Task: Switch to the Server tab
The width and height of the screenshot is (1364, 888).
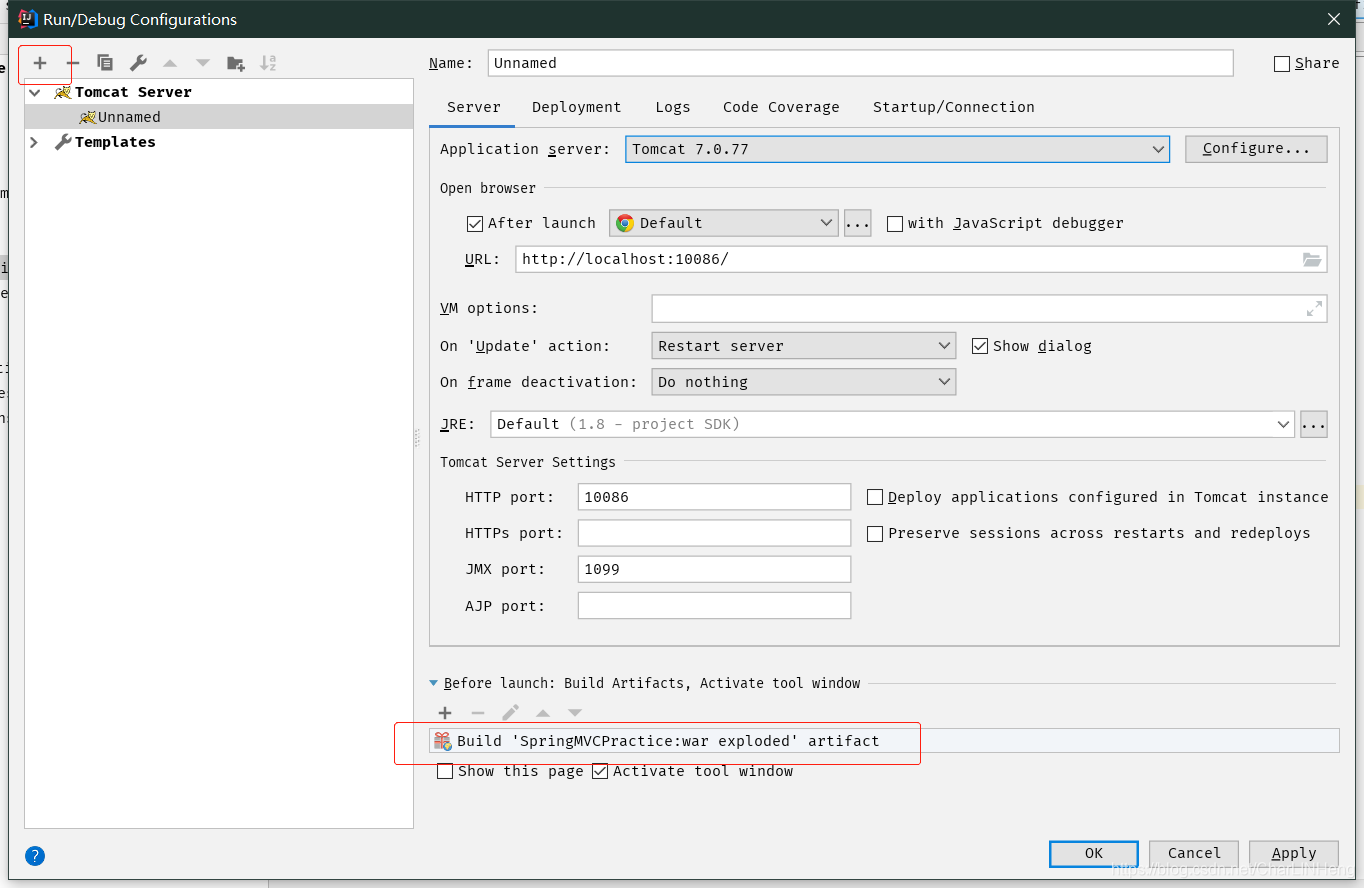Action: click(474, 107)
